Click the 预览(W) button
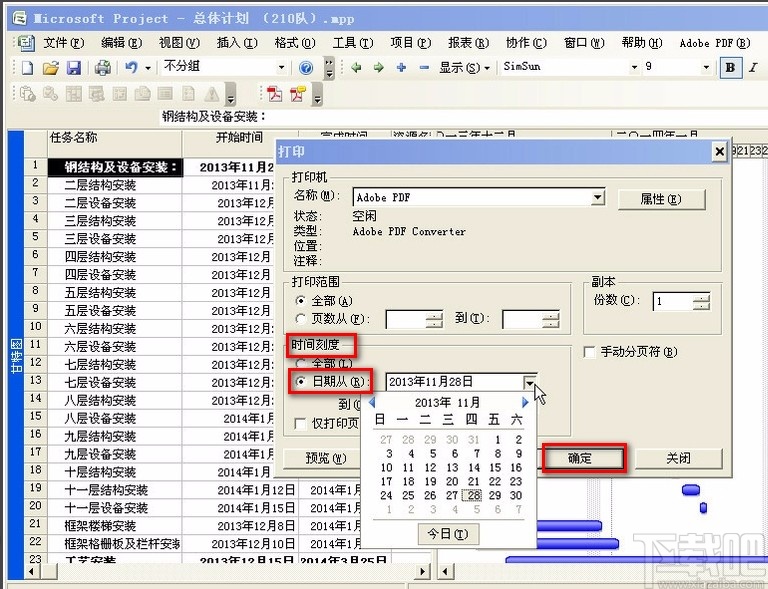The image size is (768, 589). pyautogui.click(x=322, y=458)
